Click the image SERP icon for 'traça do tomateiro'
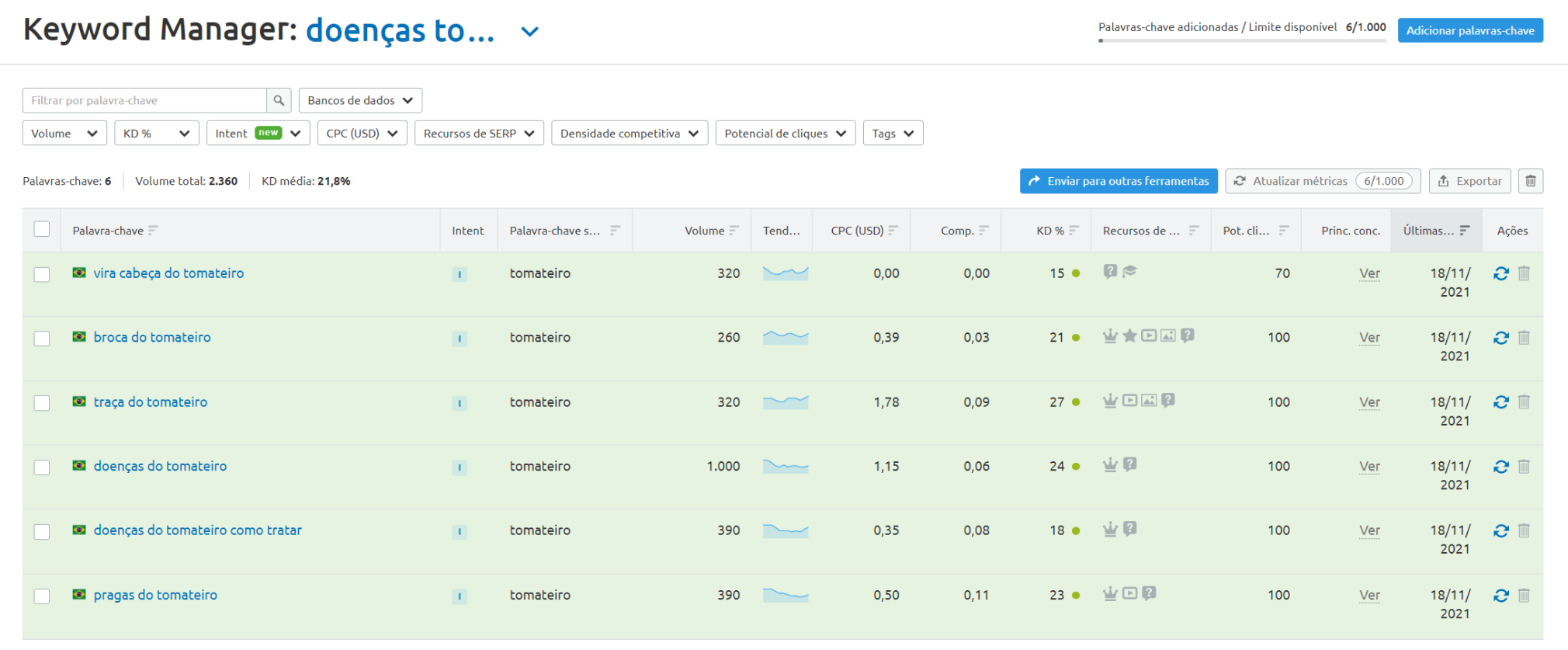1568x650 pixels. click(1149, 400)
